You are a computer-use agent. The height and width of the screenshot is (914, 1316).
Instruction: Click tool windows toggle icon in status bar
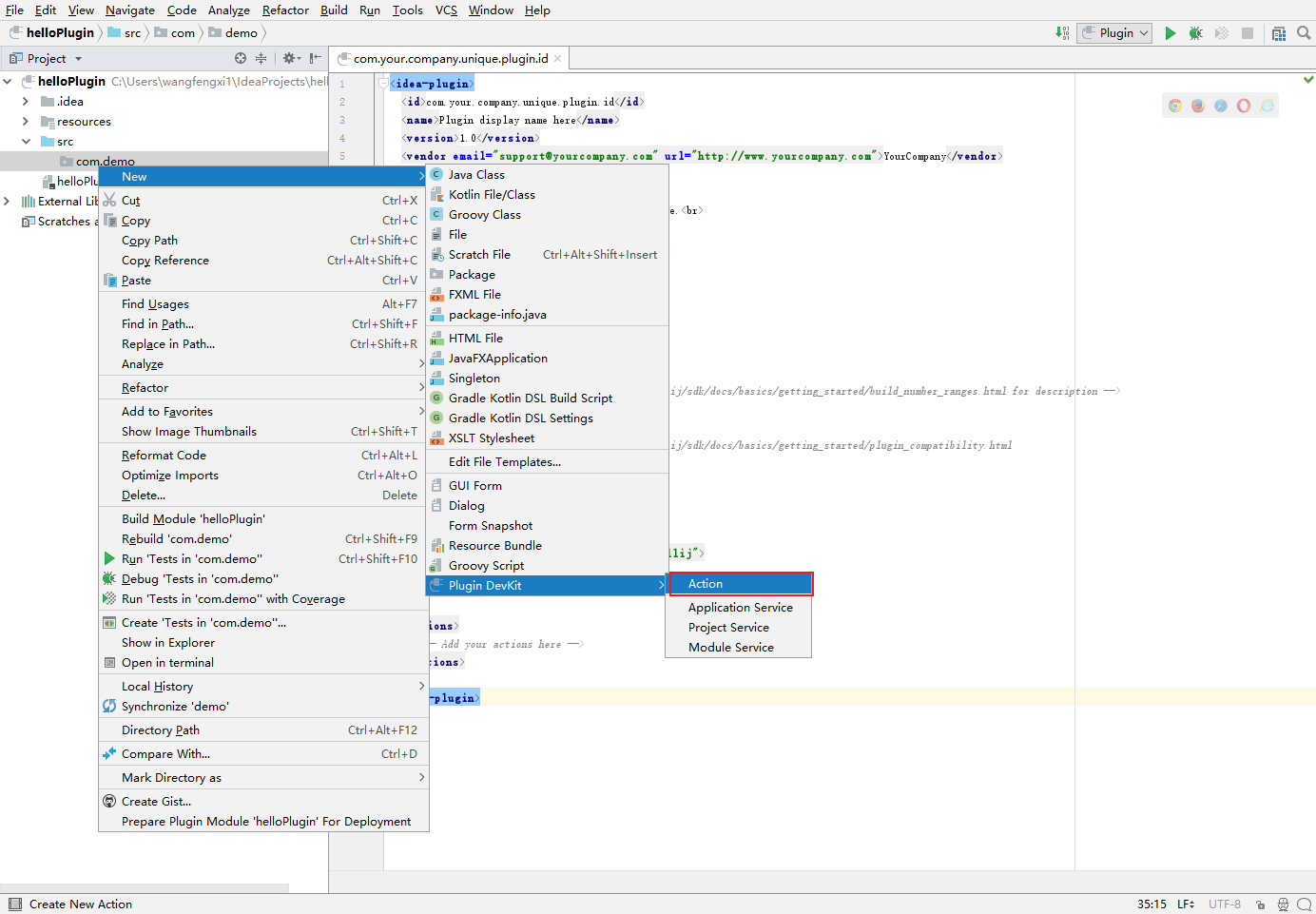tap(14, 904)
